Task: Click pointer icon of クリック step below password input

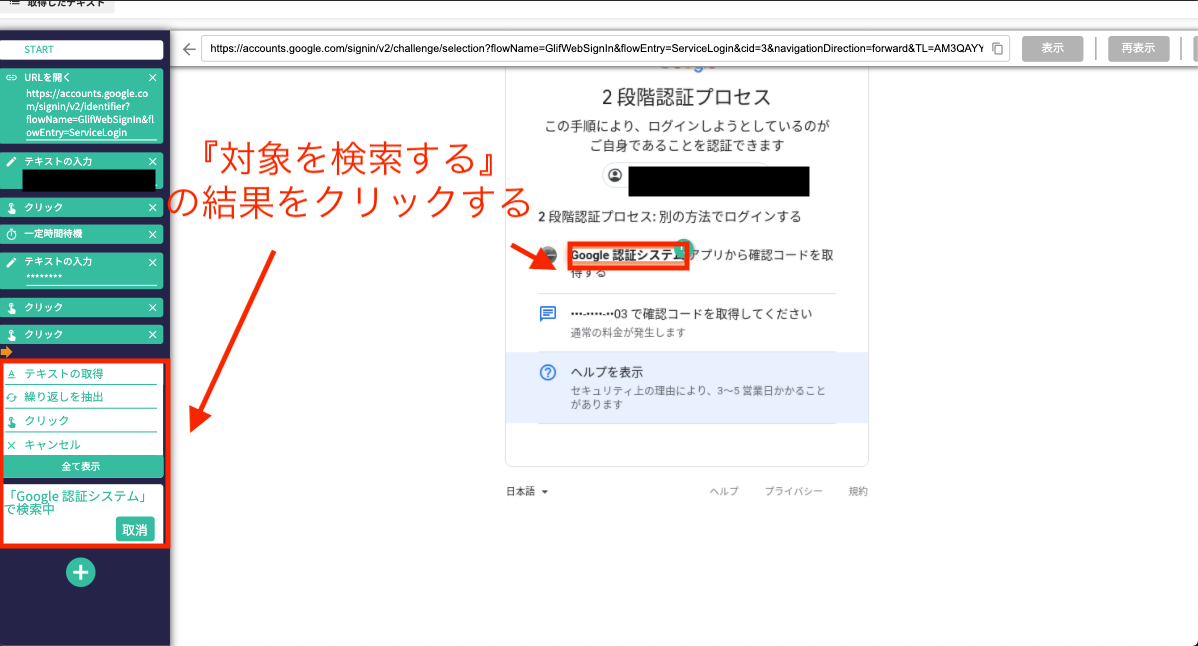Action: click(11, 308)
